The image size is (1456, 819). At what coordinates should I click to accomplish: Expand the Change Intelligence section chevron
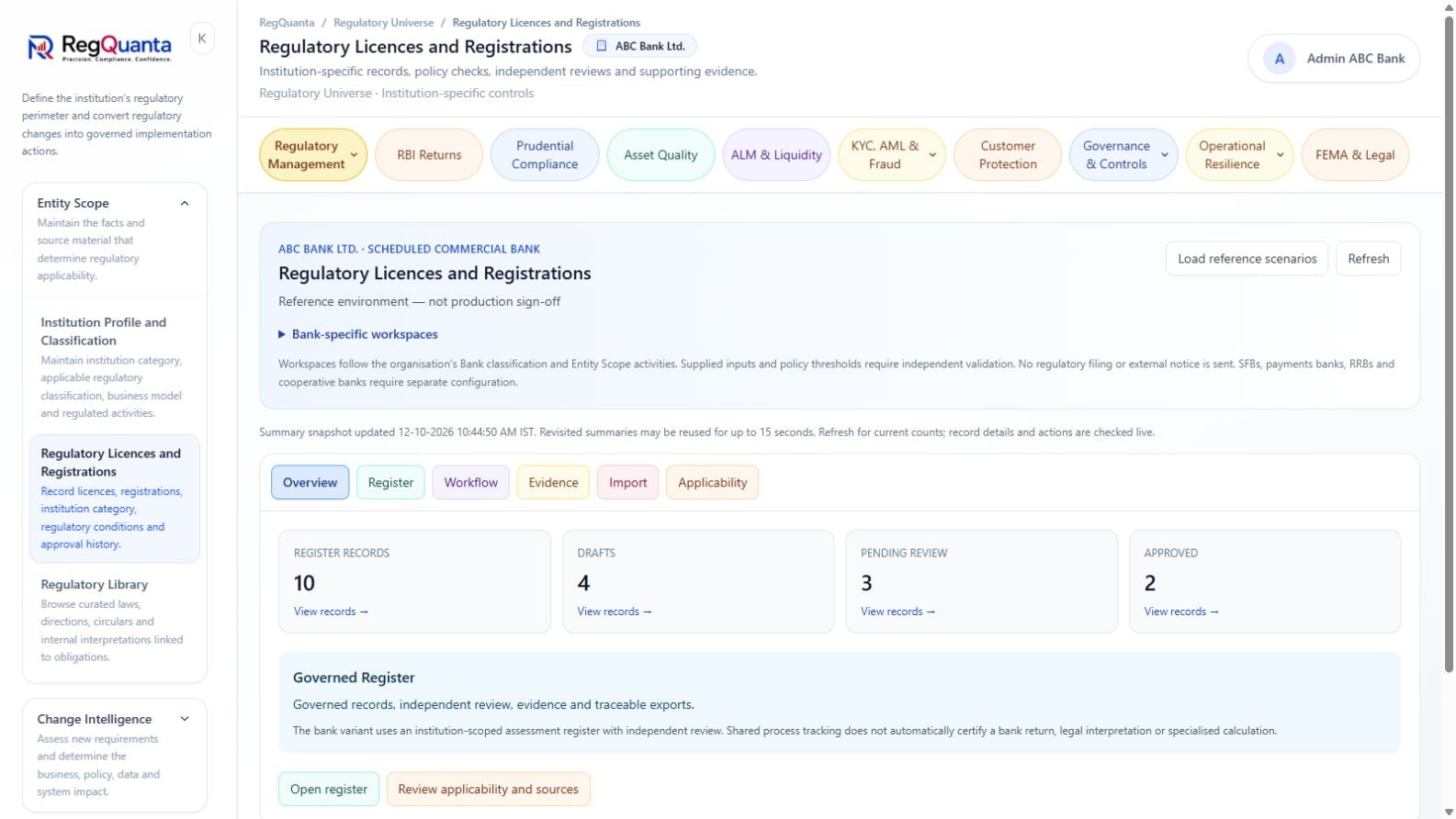(x=185, y=719)
